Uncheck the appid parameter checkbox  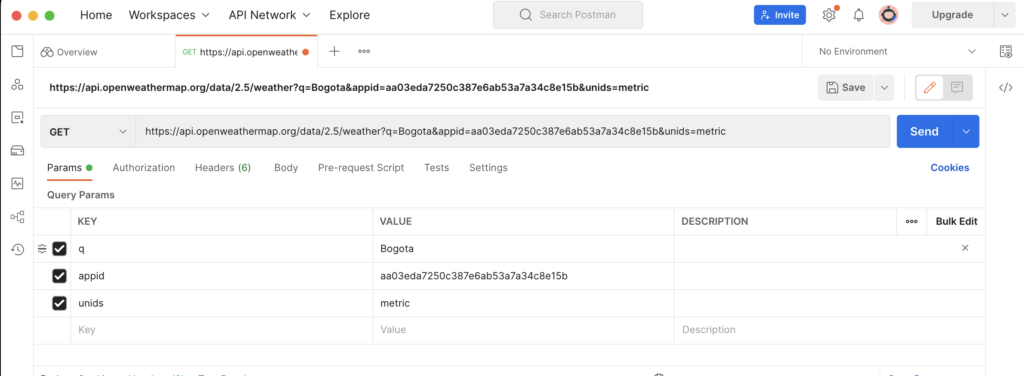point(59,276)
